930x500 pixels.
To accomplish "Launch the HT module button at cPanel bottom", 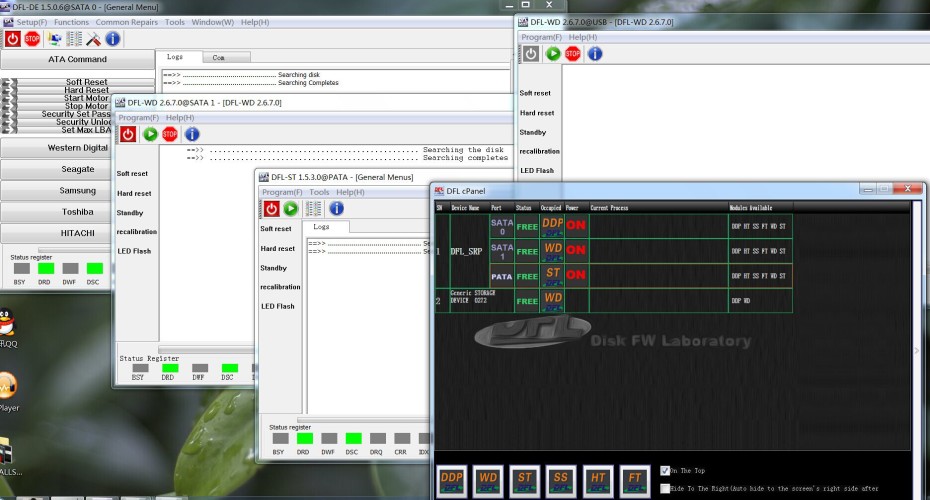I will point(598,480).
